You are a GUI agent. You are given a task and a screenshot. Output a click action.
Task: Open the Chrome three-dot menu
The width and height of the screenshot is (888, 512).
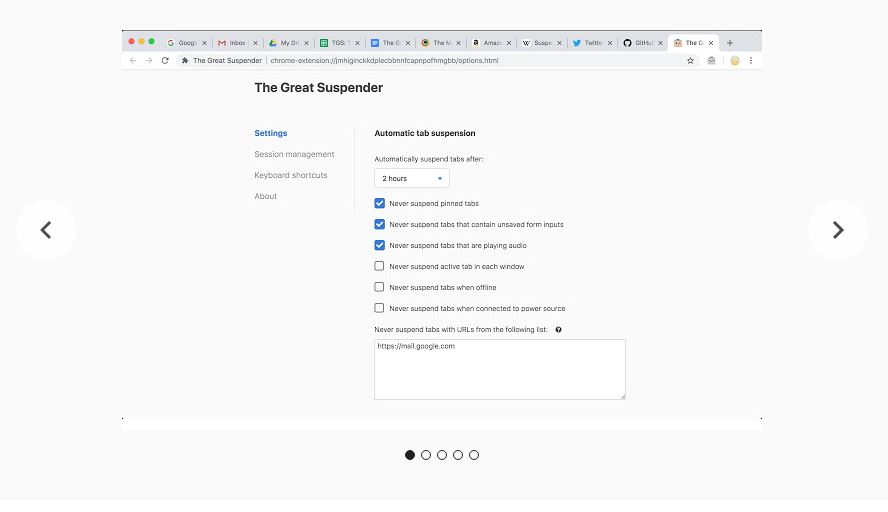751,61
